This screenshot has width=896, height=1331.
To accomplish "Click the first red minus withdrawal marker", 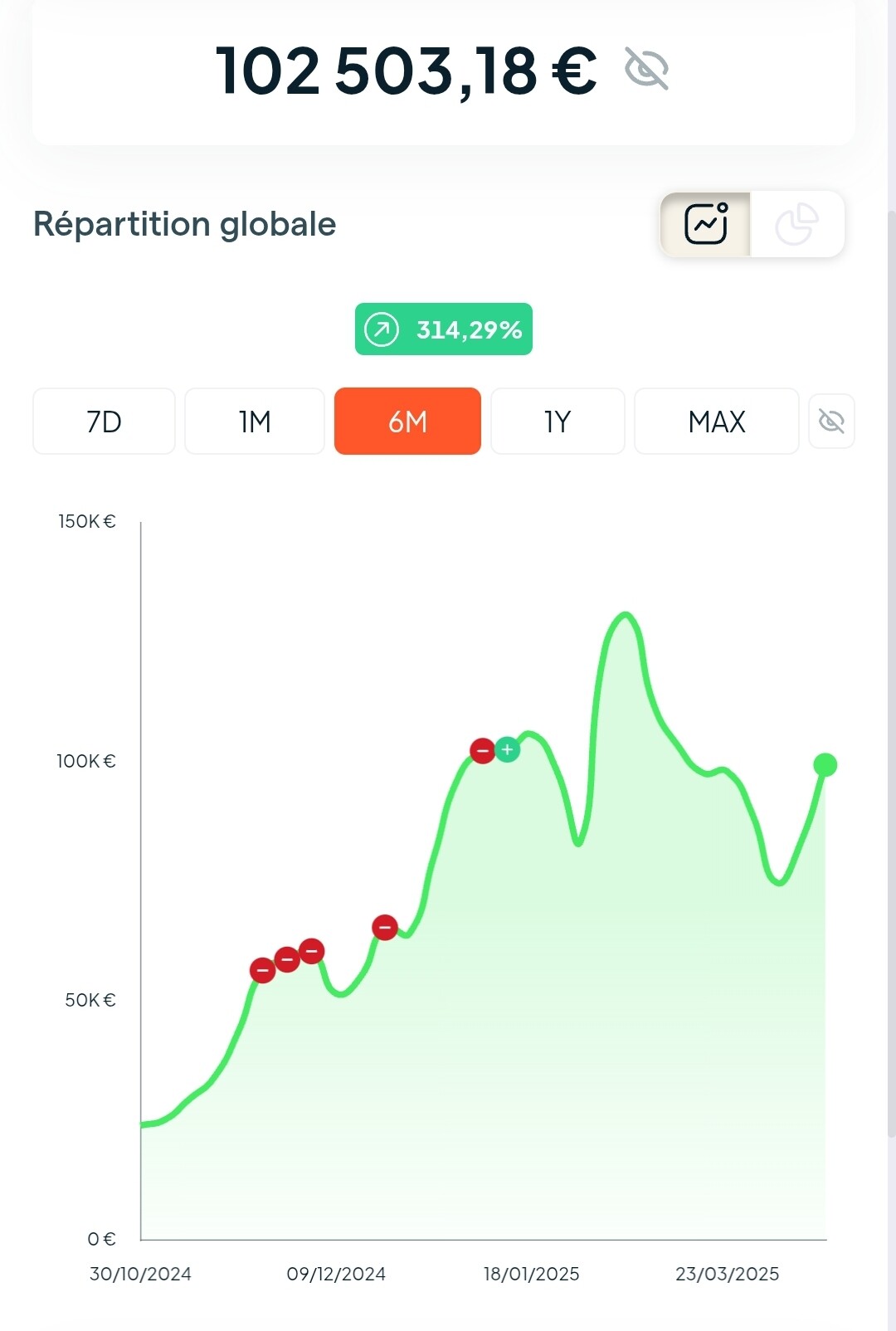I will tap(263, 970).
